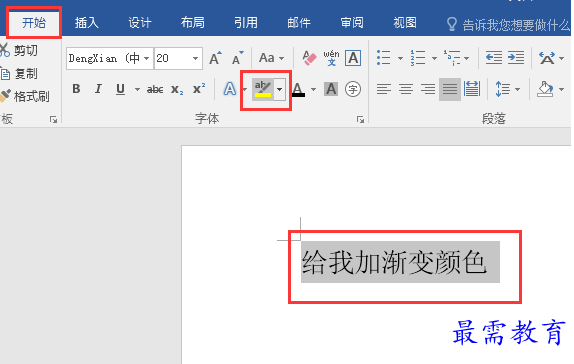The image size is (574, 364).
Task: Click the enclosed character 字 icon
Action: pos(353,89)
